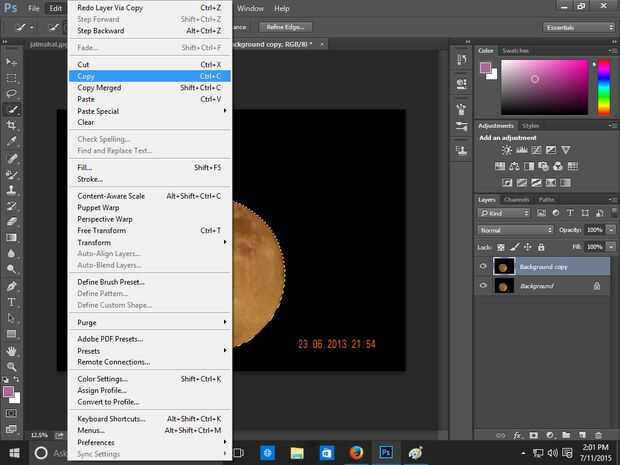Select the Type tool
Viewport: 620px width, 465px height.
click(12, 302)
